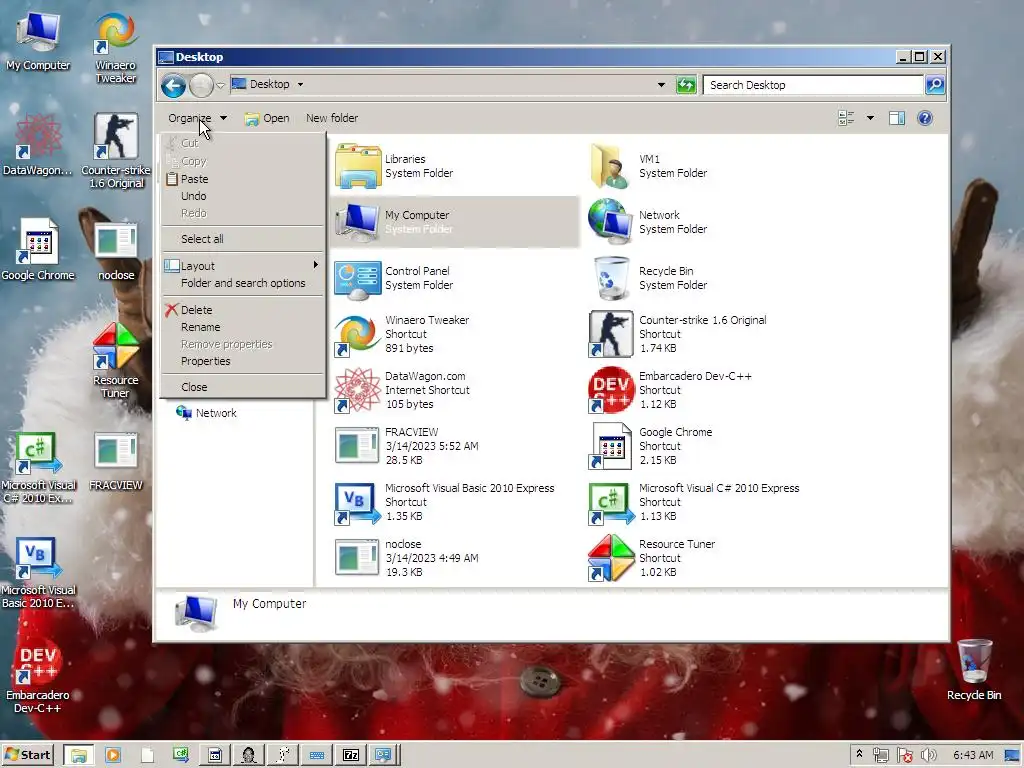The width and height of the screenshot is (1024, 768).
Task: Select Microsoft Visual C# 2010 icon on desktop wallpaper
Action: [38, 468]
